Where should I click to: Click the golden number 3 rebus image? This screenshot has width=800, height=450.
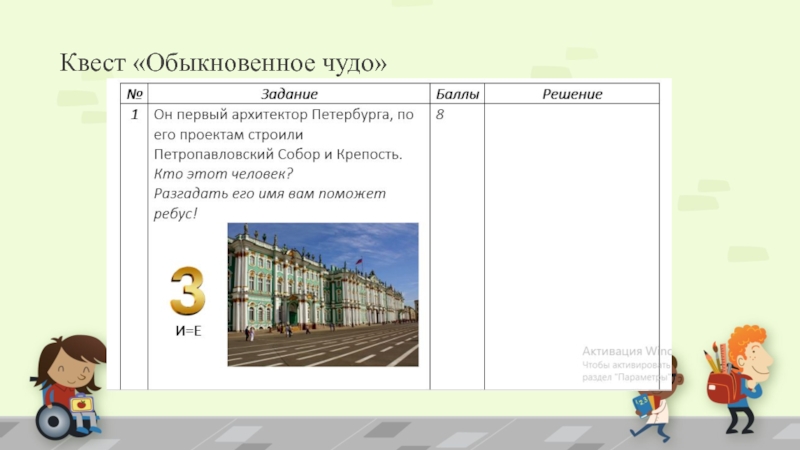187,291
